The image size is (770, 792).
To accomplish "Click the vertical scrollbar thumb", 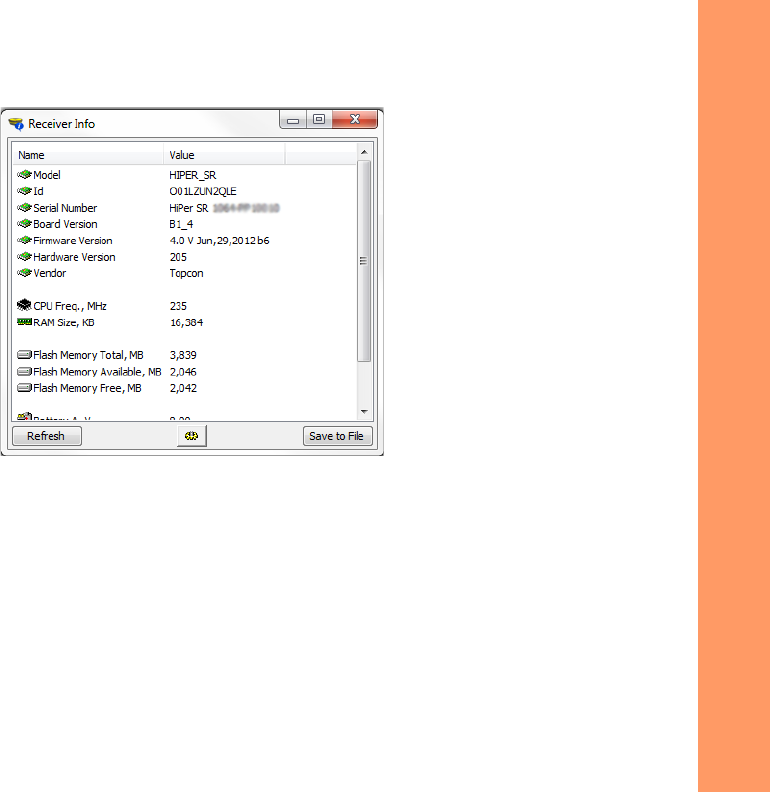I will coord(364,261).
